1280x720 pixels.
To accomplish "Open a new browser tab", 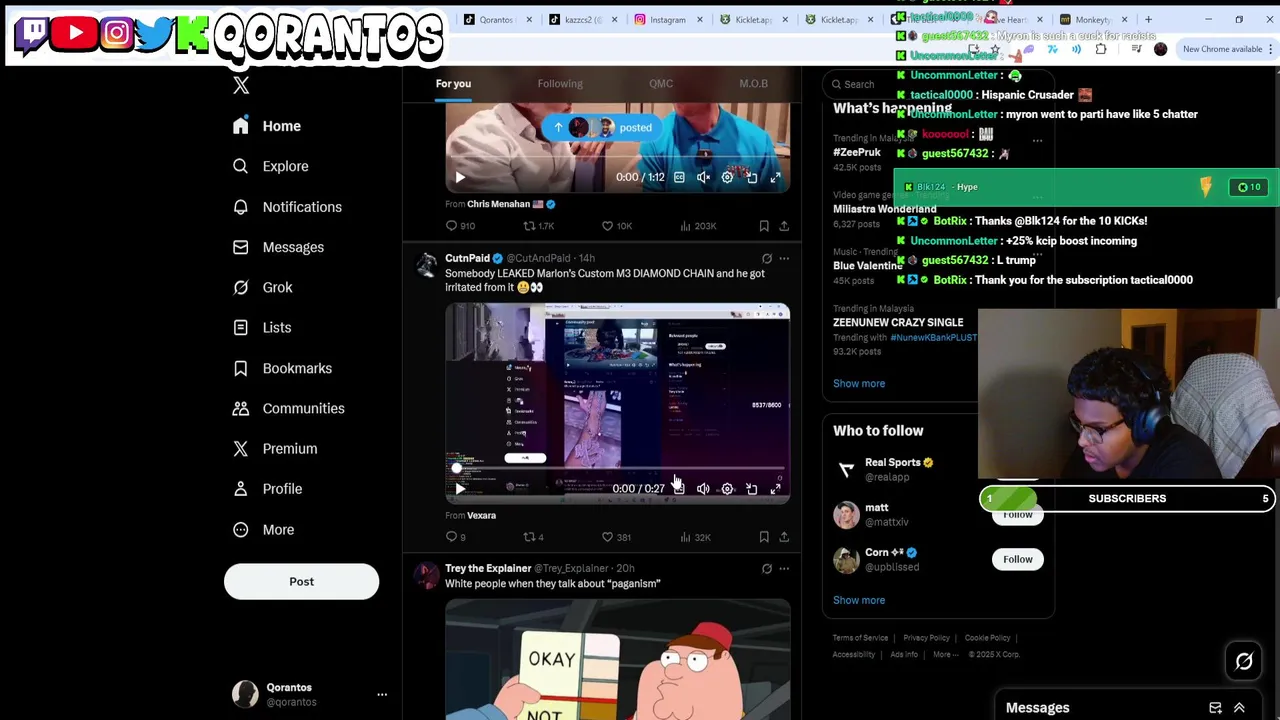I will [x=1148, y=19].
